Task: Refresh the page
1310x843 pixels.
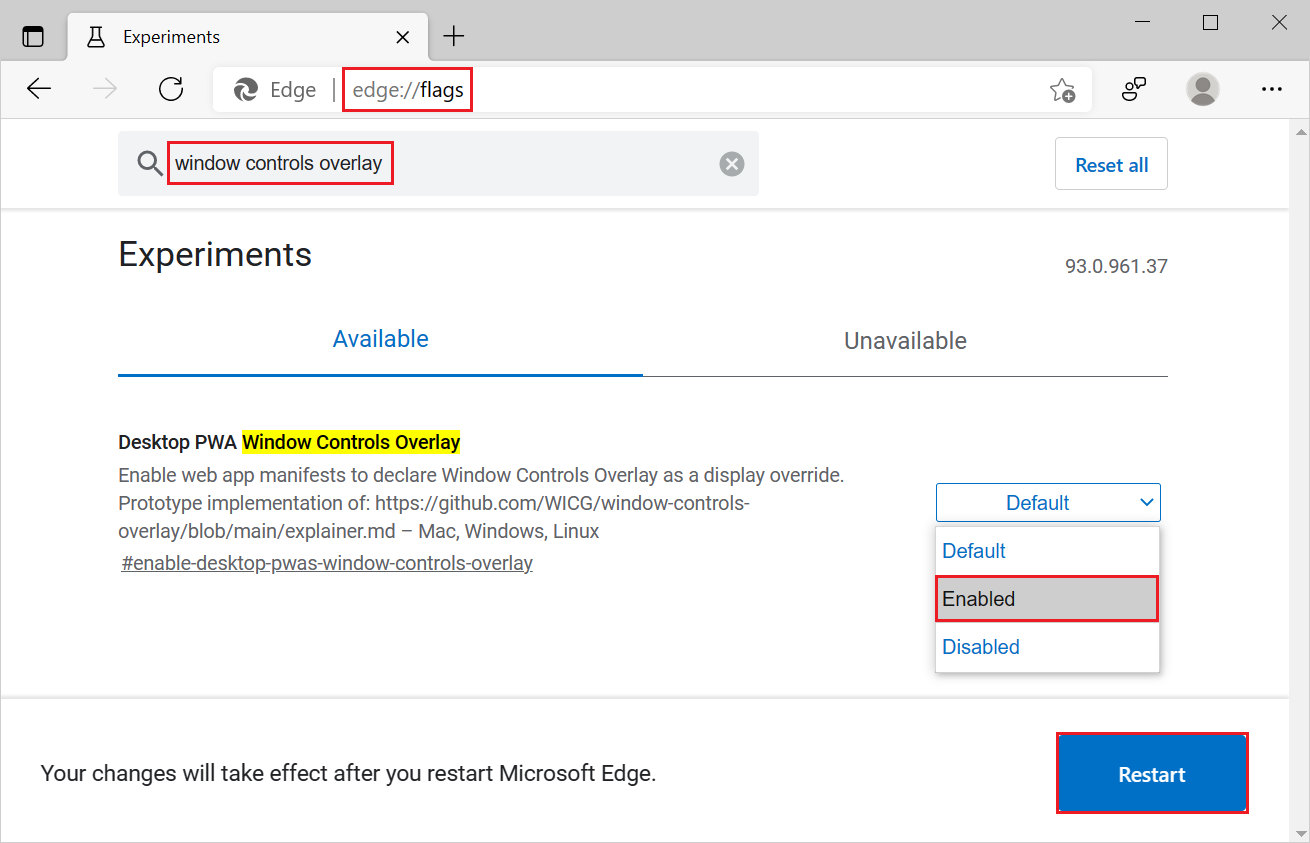Action: point(171,89)
